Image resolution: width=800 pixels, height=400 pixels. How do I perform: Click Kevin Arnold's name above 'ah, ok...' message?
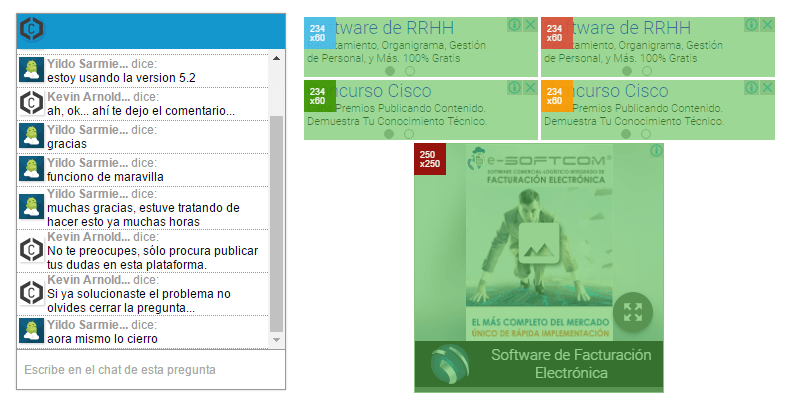pos(88,97)
